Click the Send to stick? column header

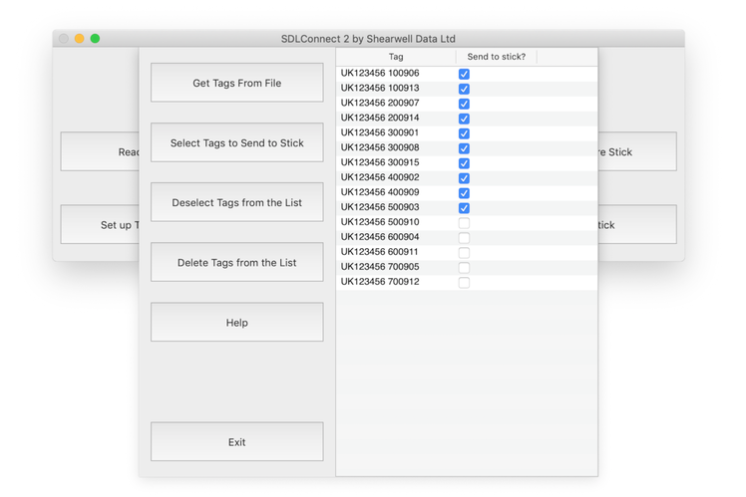click(x=496, y=57)
